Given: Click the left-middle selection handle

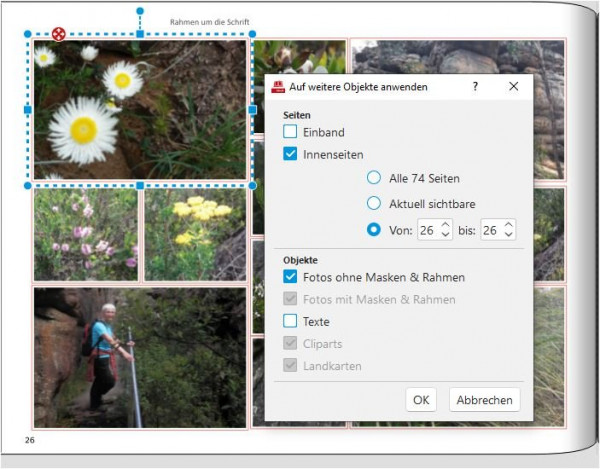Looking at the screenshot, I should (28, 110).
